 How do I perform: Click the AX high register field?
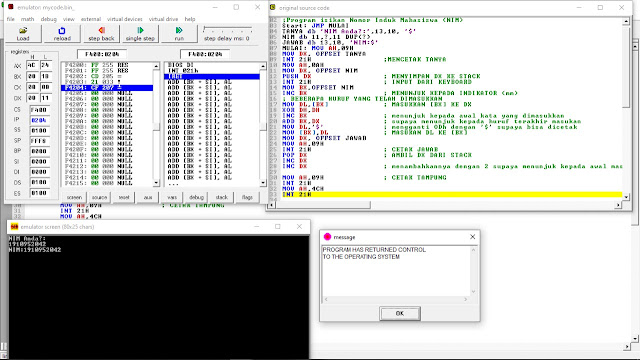click(32, 65)
